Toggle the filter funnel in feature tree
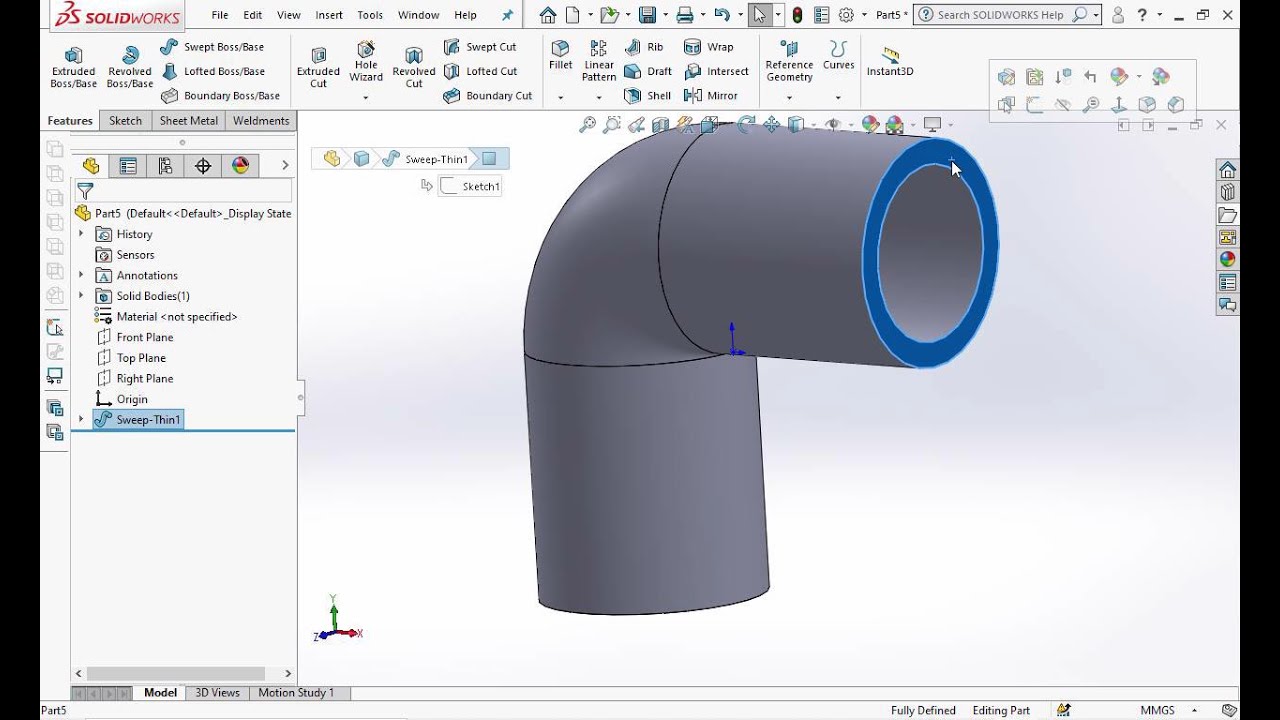This screenshot has width=1280, height=720. tap(85, 190)
